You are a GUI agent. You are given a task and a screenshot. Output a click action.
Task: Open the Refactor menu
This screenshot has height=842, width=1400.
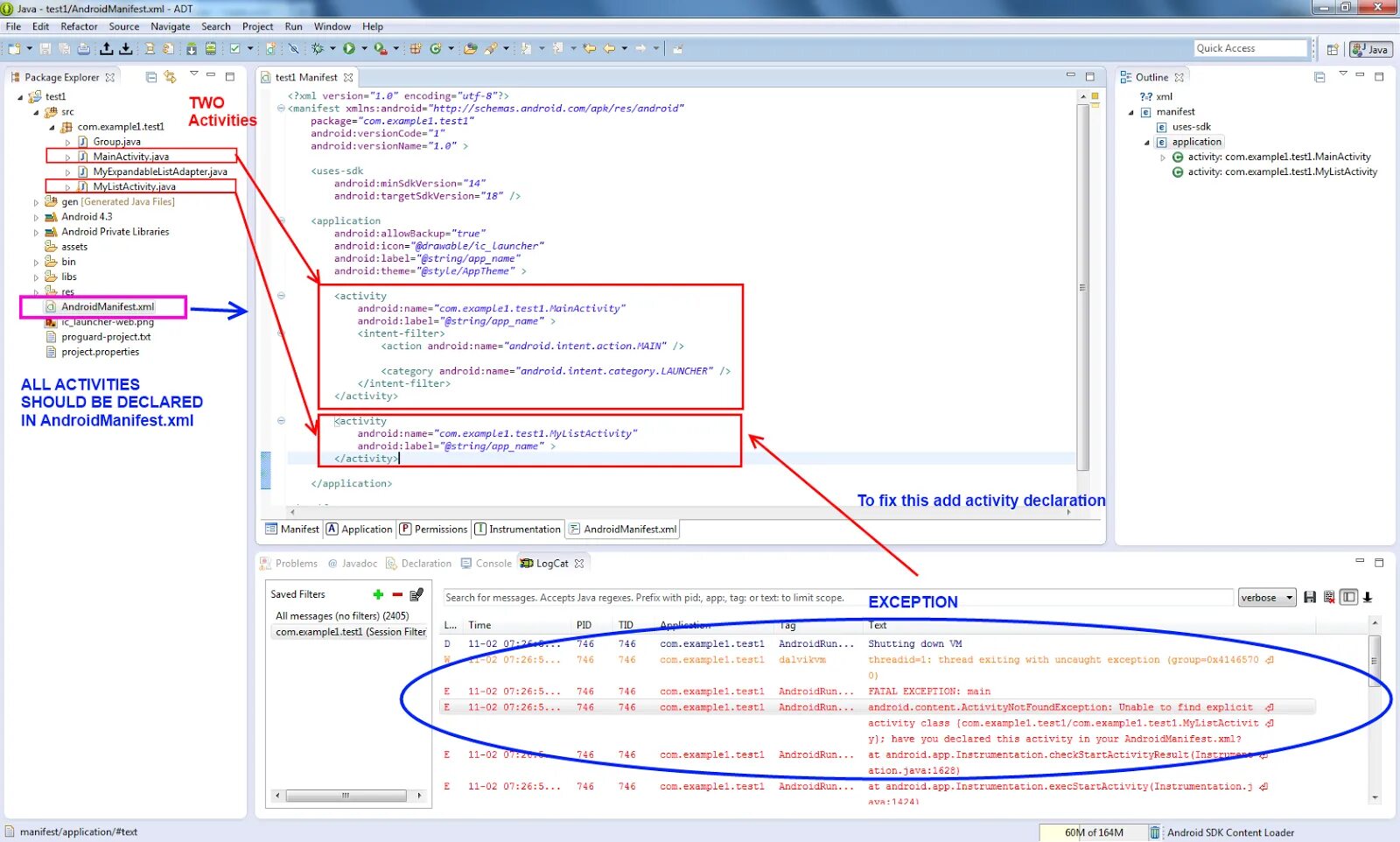click(79, 26)
